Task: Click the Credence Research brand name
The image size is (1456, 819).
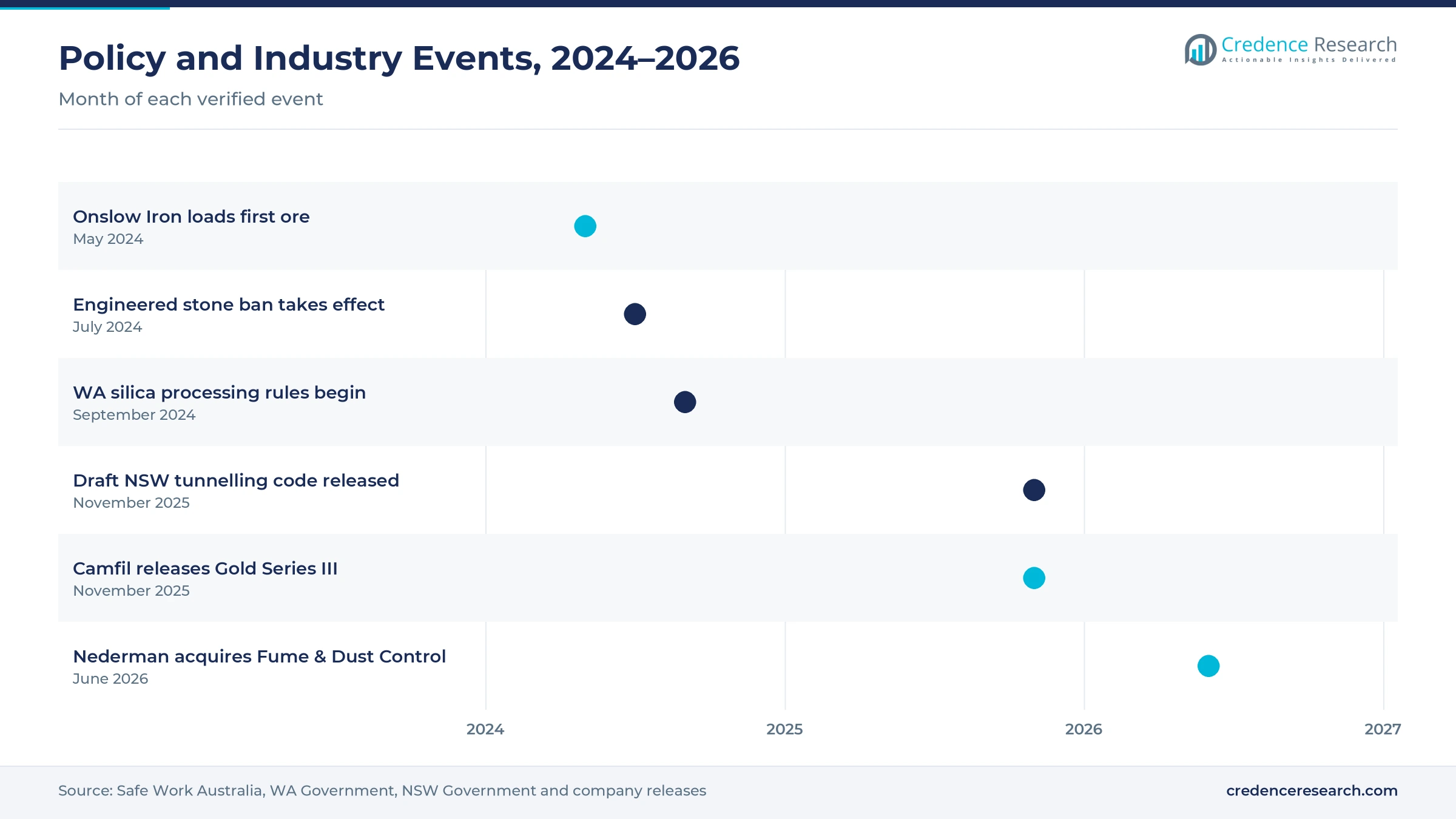Action: coord(1309,44)
